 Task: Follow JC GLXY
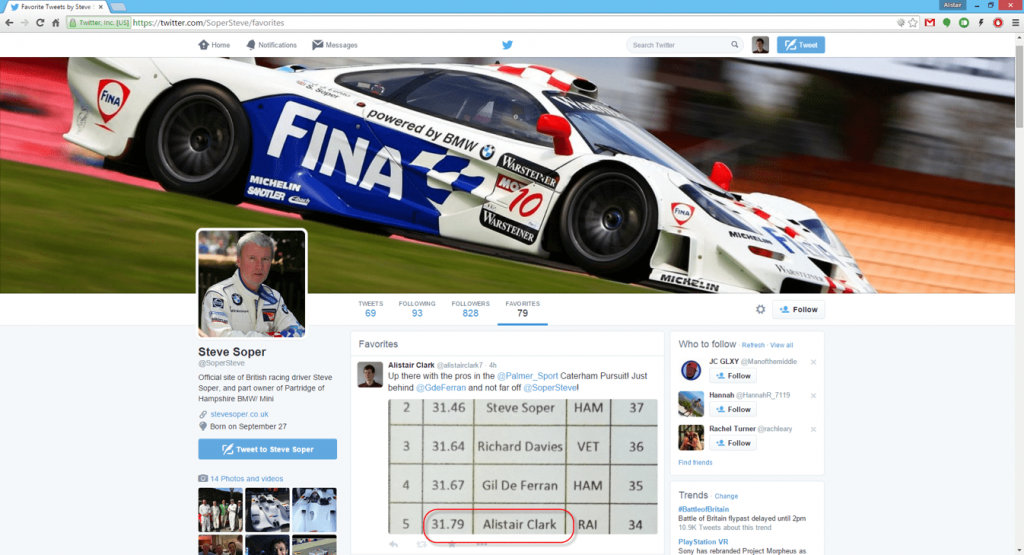(x=733, y=376)
